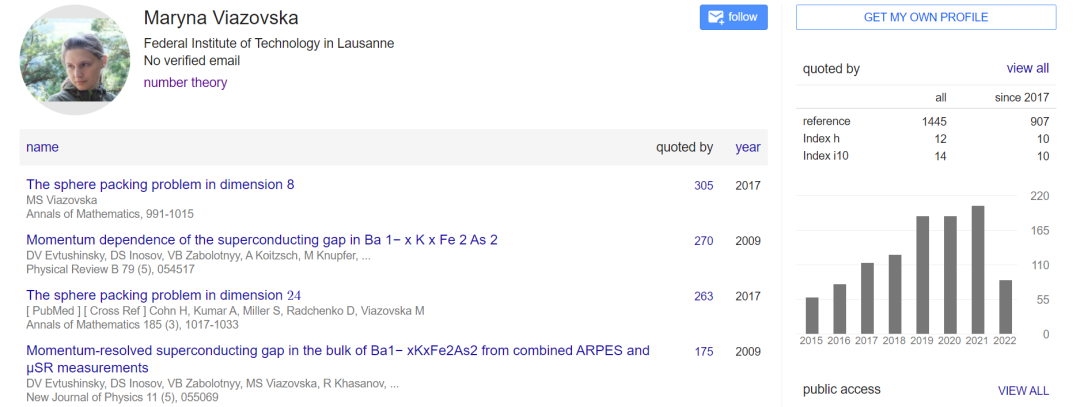Open the Momentum dependence superconducting gap paper
The width and height of the screenshot is (1080, 407).
(x=262, y=240)
